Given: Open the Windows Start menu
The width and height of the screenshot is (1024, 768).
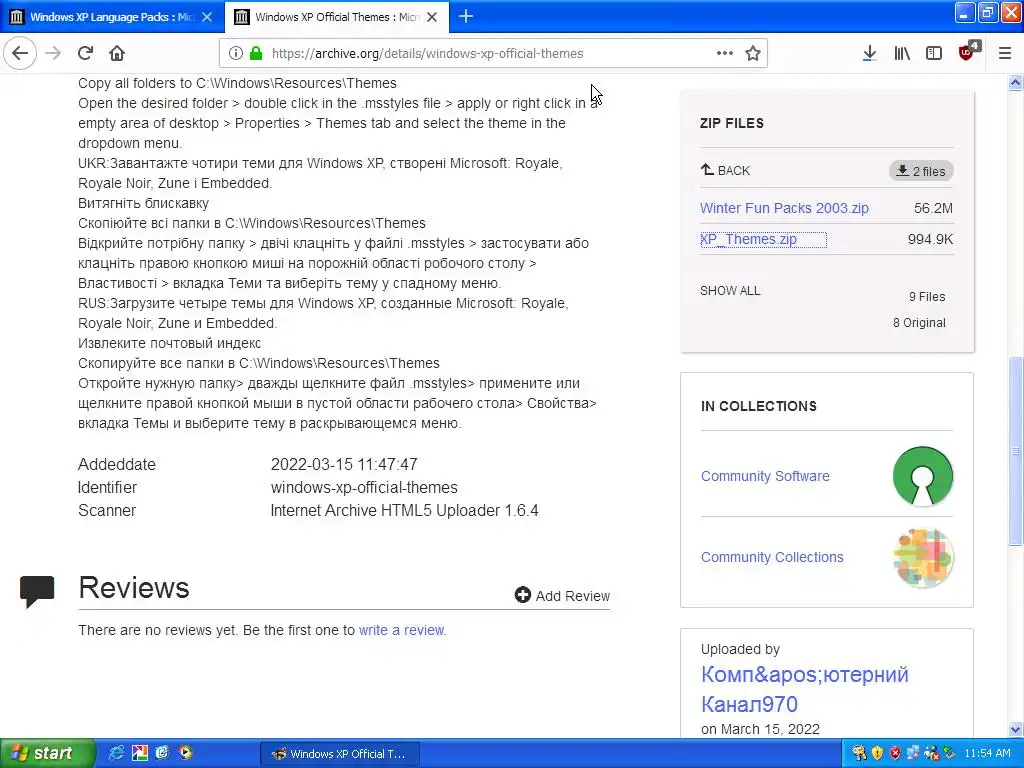Looking at the screenshot, I should (x=47, y=753).
